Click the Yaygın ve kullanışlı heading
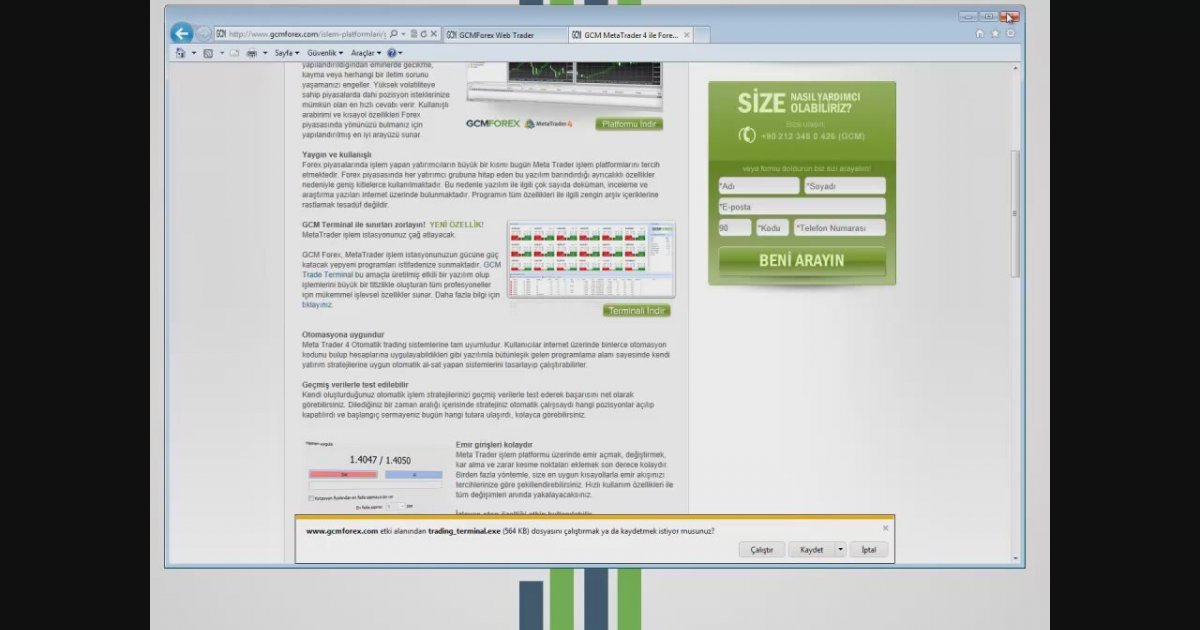 [337, 155]
